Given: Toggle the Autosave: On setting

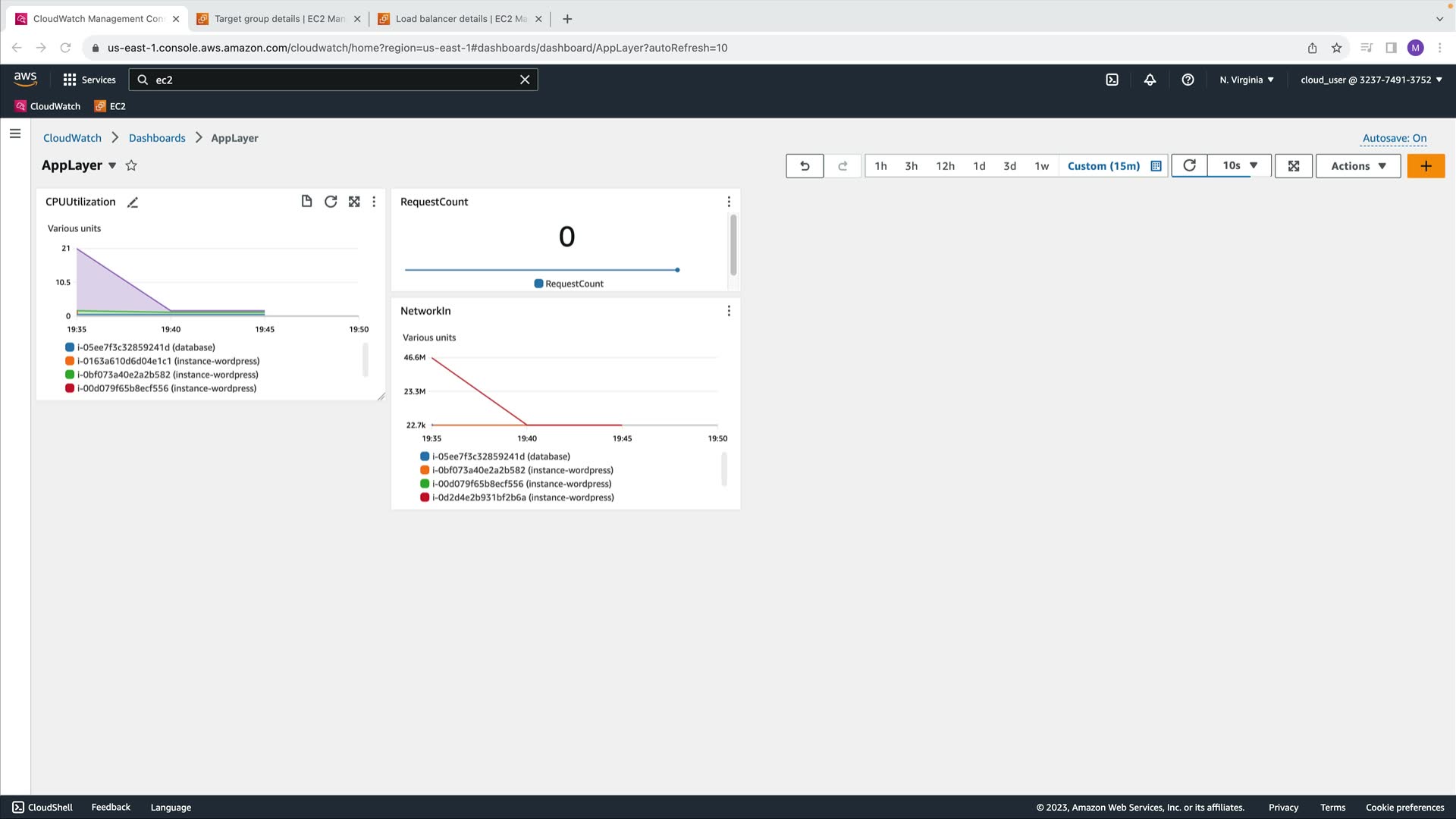Looking at the screenshot, I should (1394, 138).
